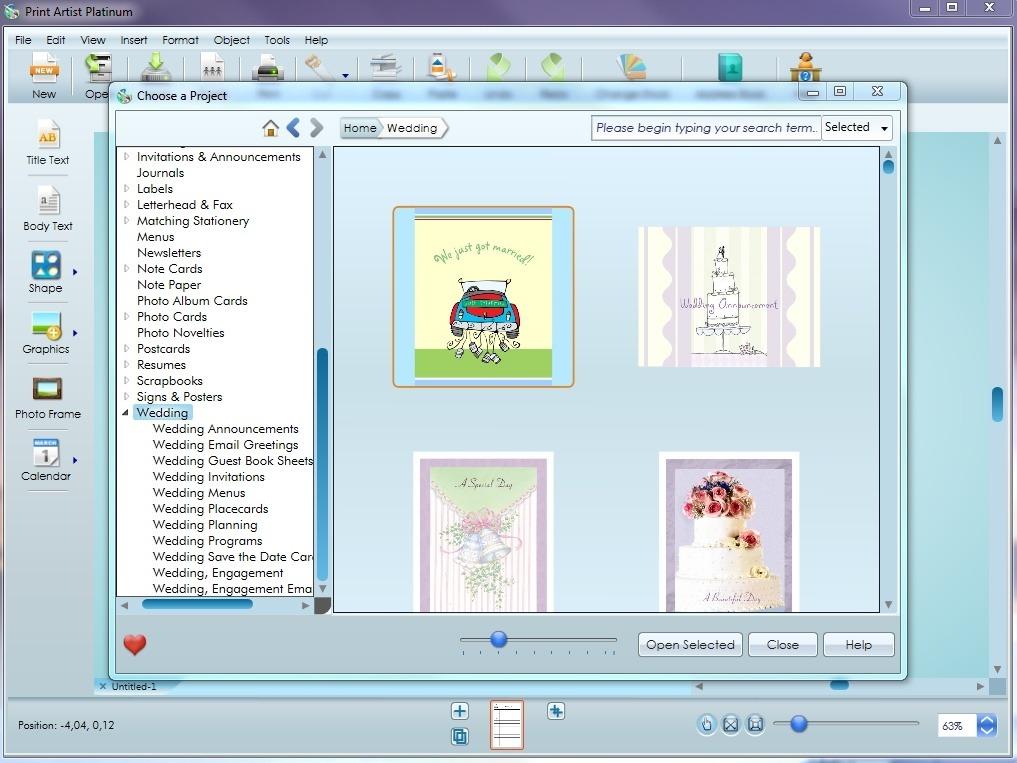This screenshot has width=1017, height=763.
Task: Collapse the Wedding tree node
Action: click(126, 413)
